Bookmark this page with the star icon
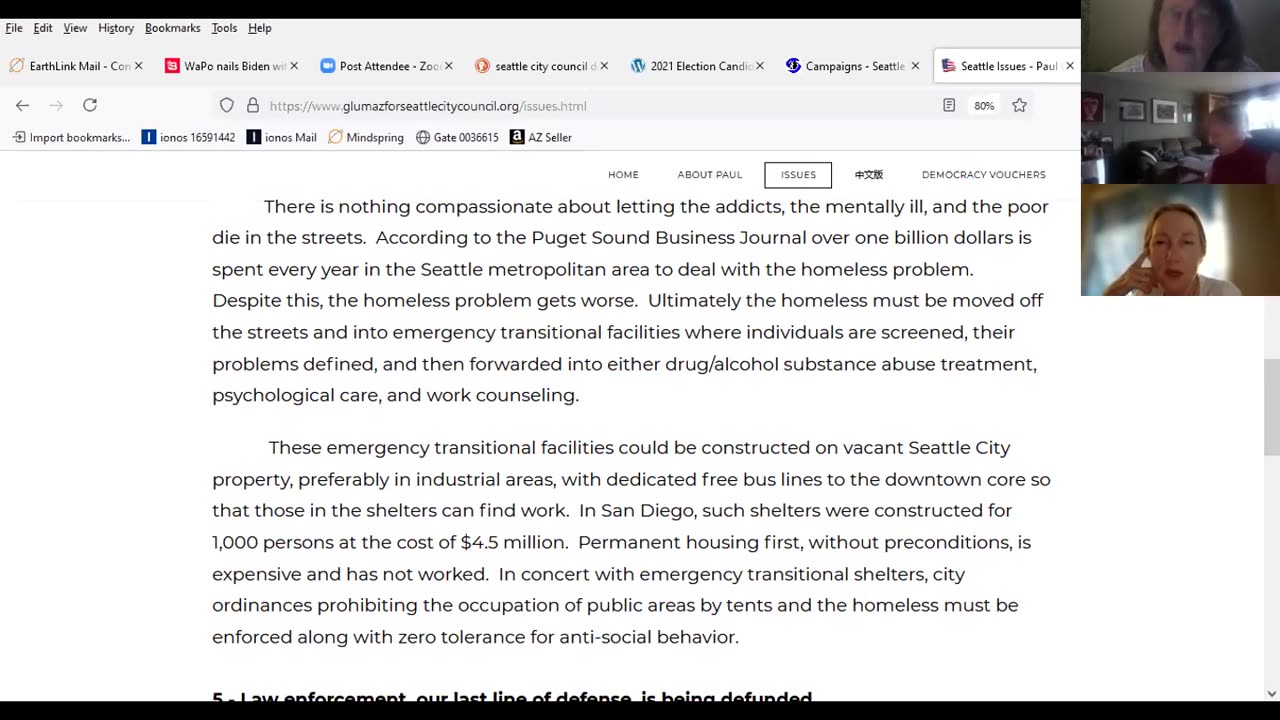The image size is (1280, 720). [x=1019, y=105]
